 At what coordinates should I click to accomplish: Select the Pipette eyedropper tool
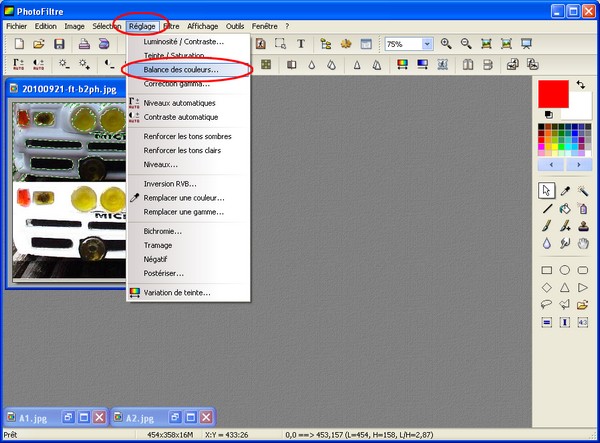point(565,191)
